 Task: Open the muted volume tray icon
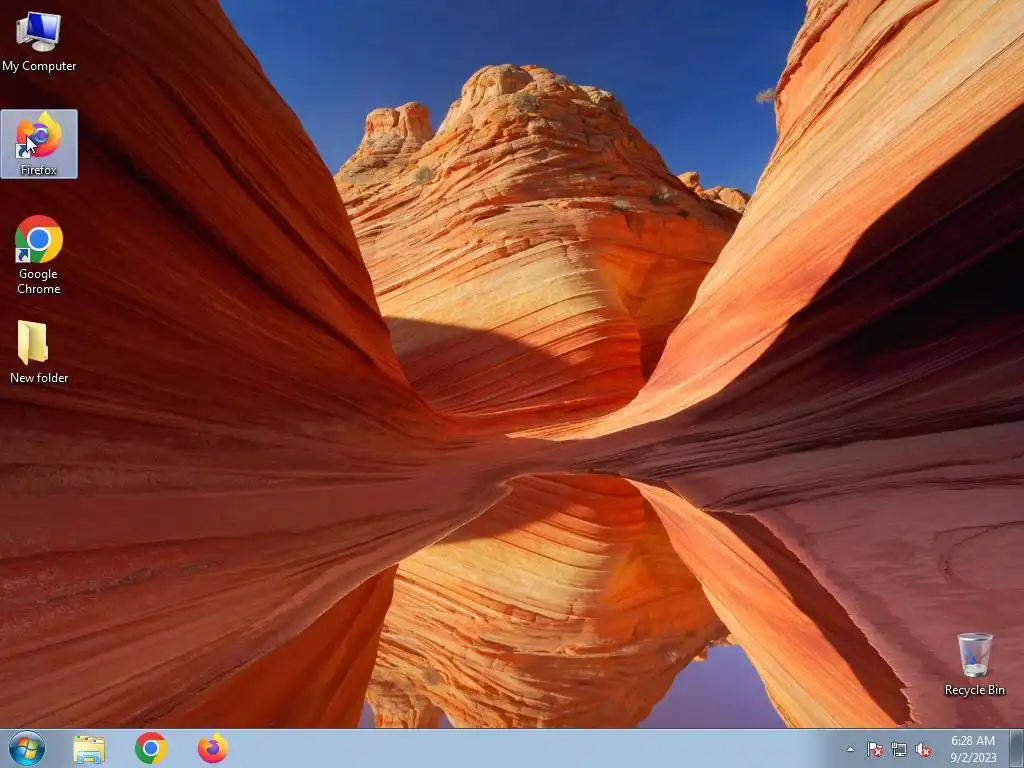pyautogui.click(x=923, y=750)
